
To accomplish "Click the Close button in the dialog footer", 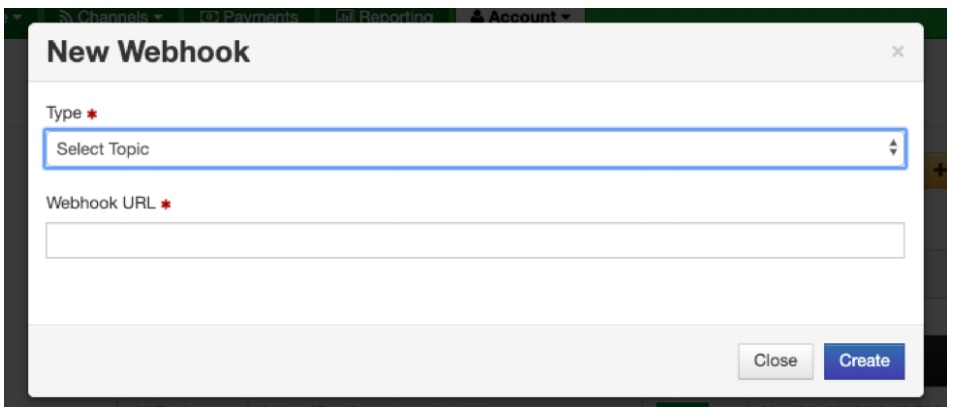I will click(775, 361).
